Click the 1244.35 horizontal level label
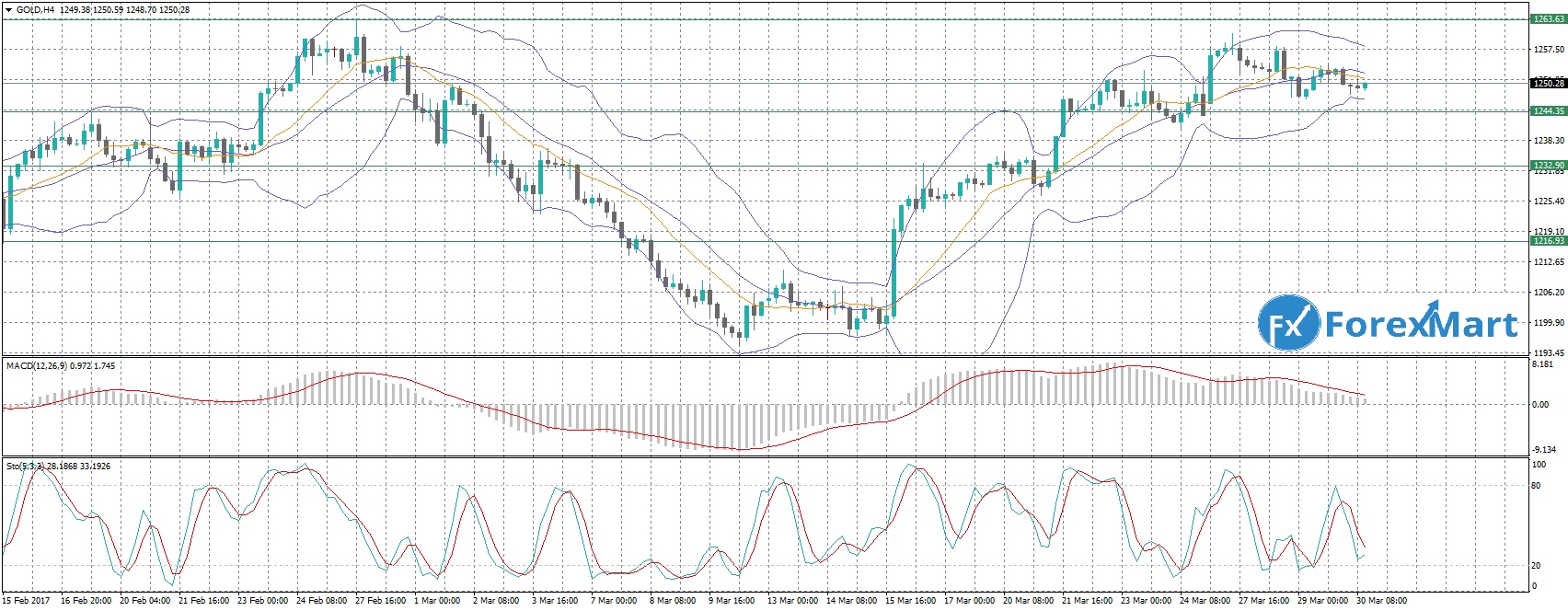The width and height of the screenshot is (1568, 611). tap(1547, 110)
